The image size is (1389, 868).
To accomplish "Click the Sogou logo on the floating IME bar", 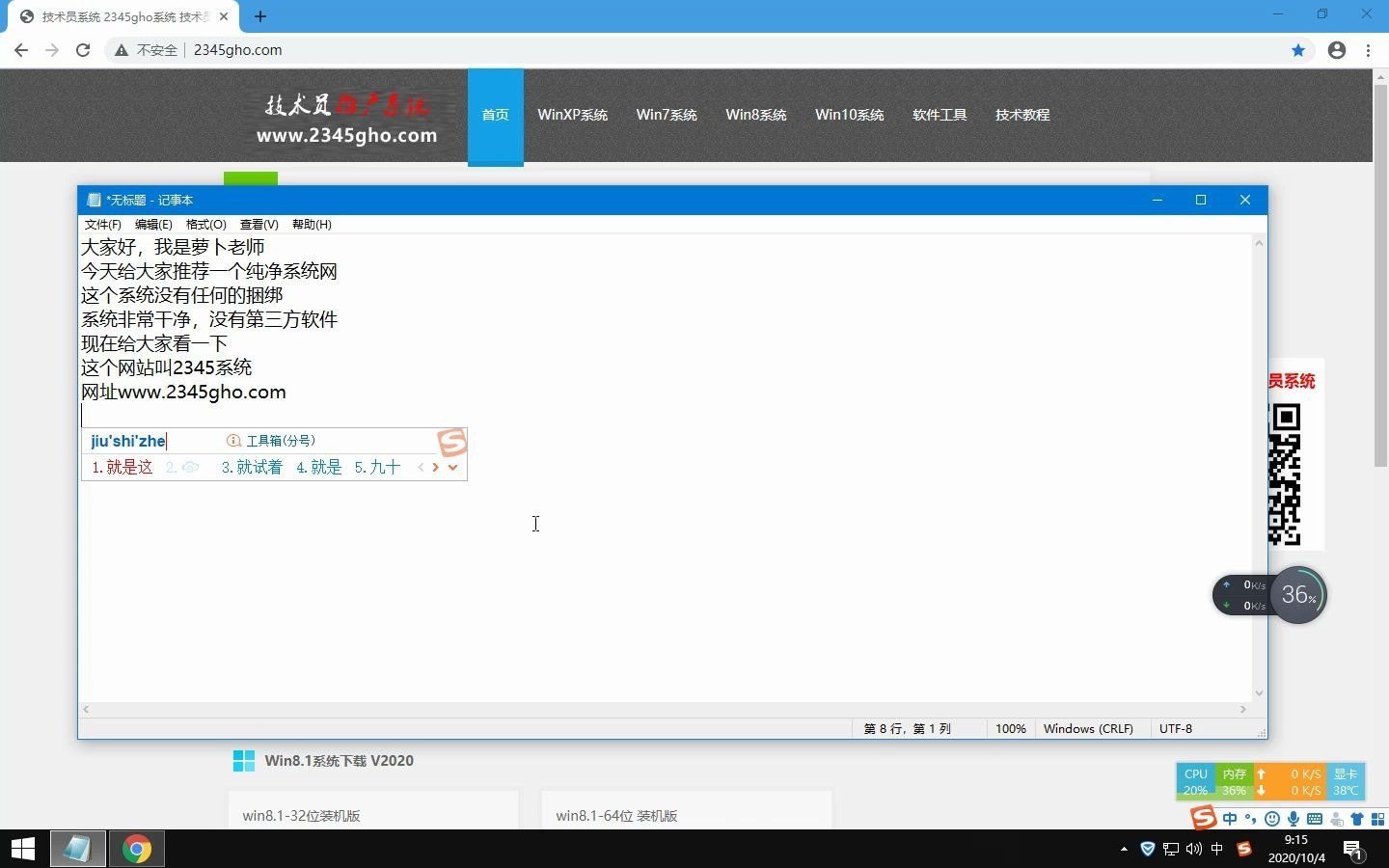I will point(1203,818).
